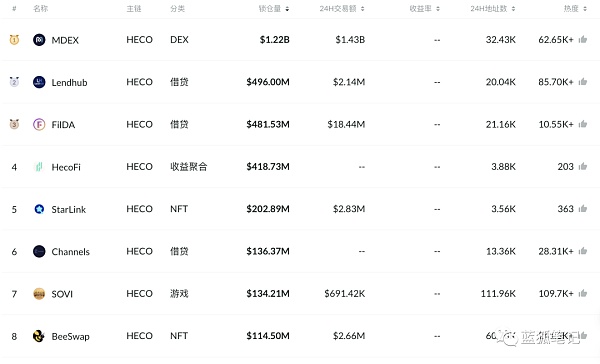Open the Channels dark circle icon
Screen dimensions: 600x364
coord(39,251)
